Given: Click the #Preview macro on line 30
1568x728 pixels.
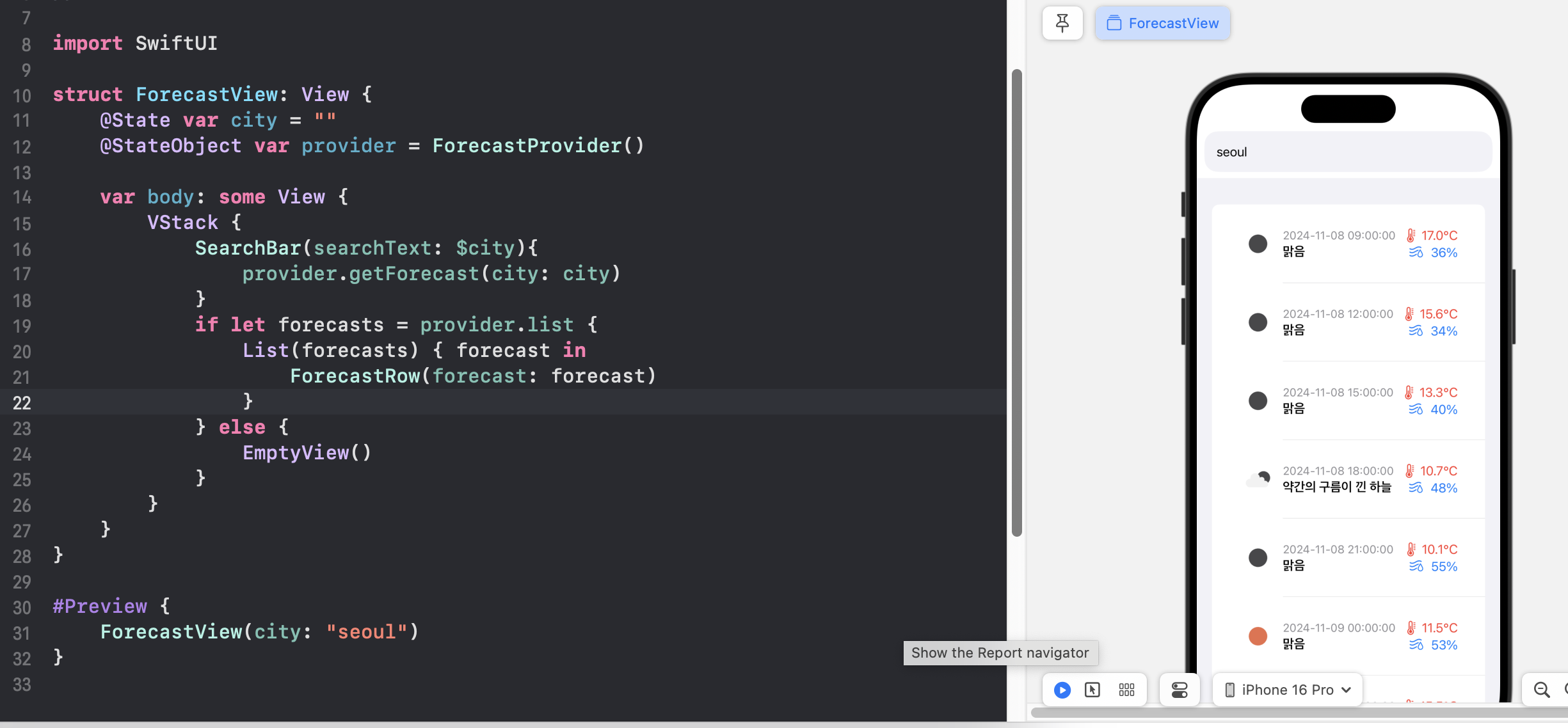Looking at the screenshot, I should tap(100, 606).
